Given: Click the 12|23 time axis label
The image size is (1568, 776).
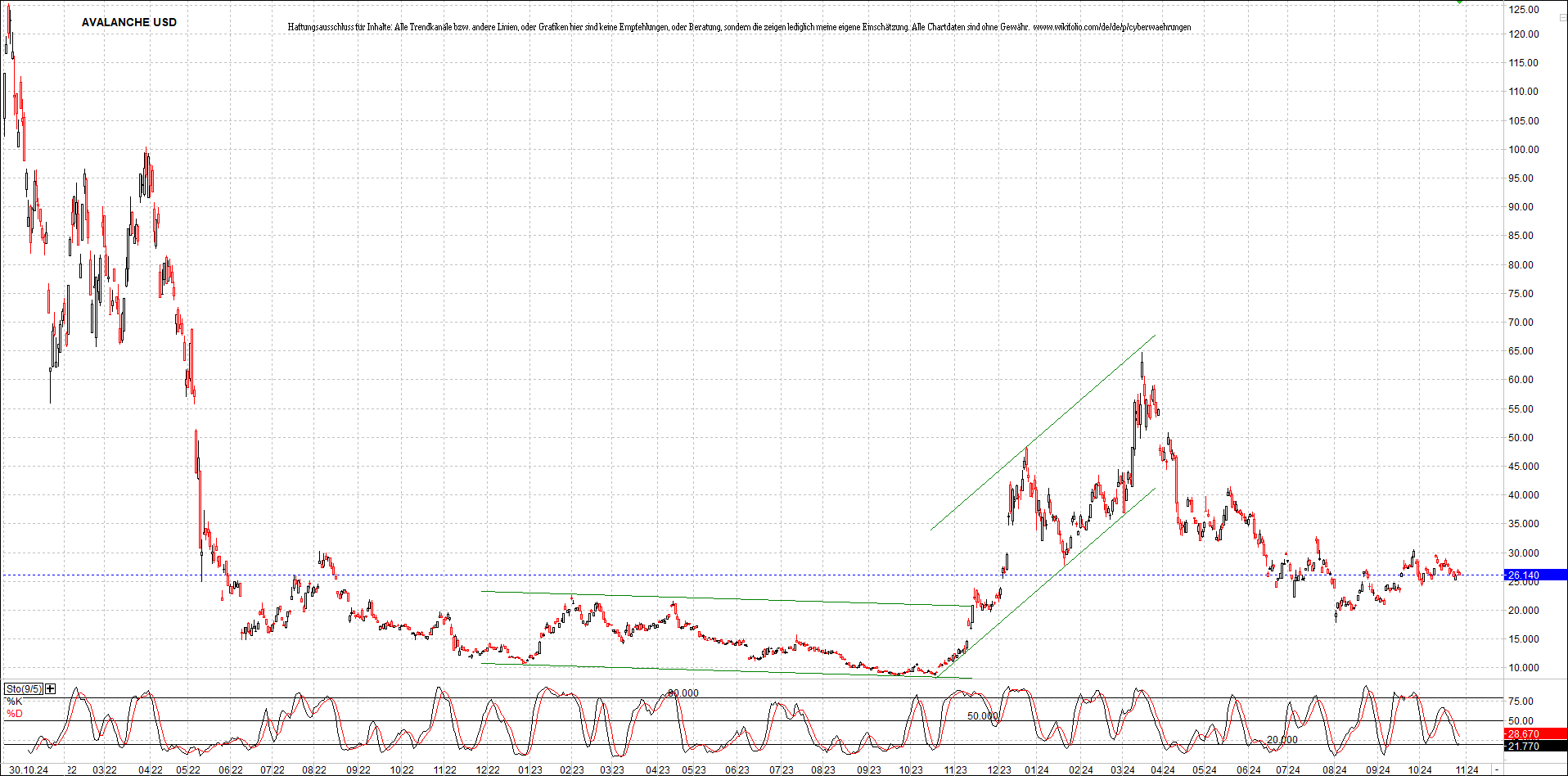Looking at the screenshot, I should [x=998, y=770].
